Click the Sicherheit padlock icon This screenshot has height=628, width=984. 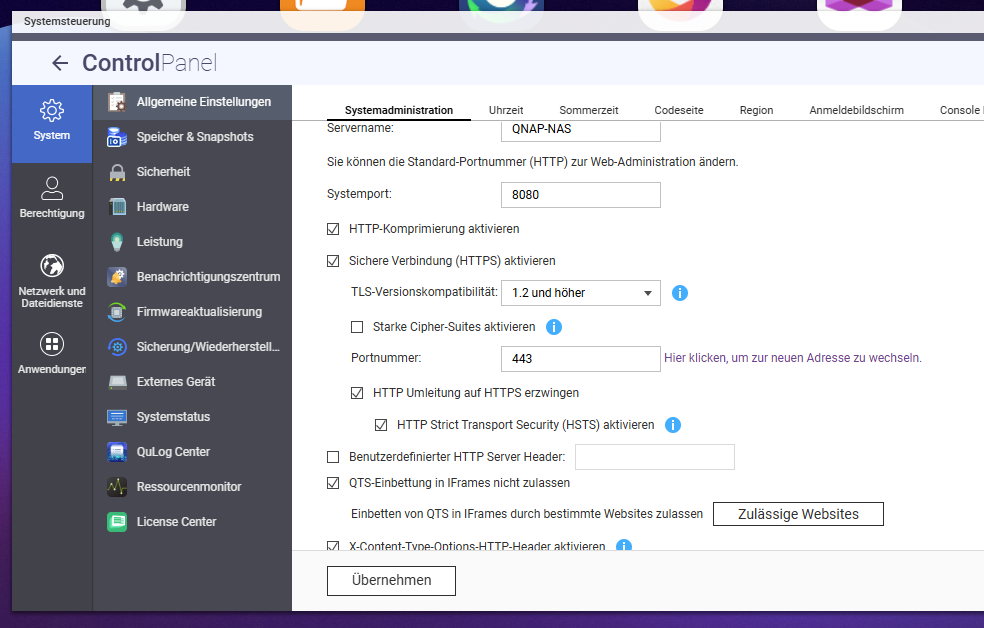117,172
